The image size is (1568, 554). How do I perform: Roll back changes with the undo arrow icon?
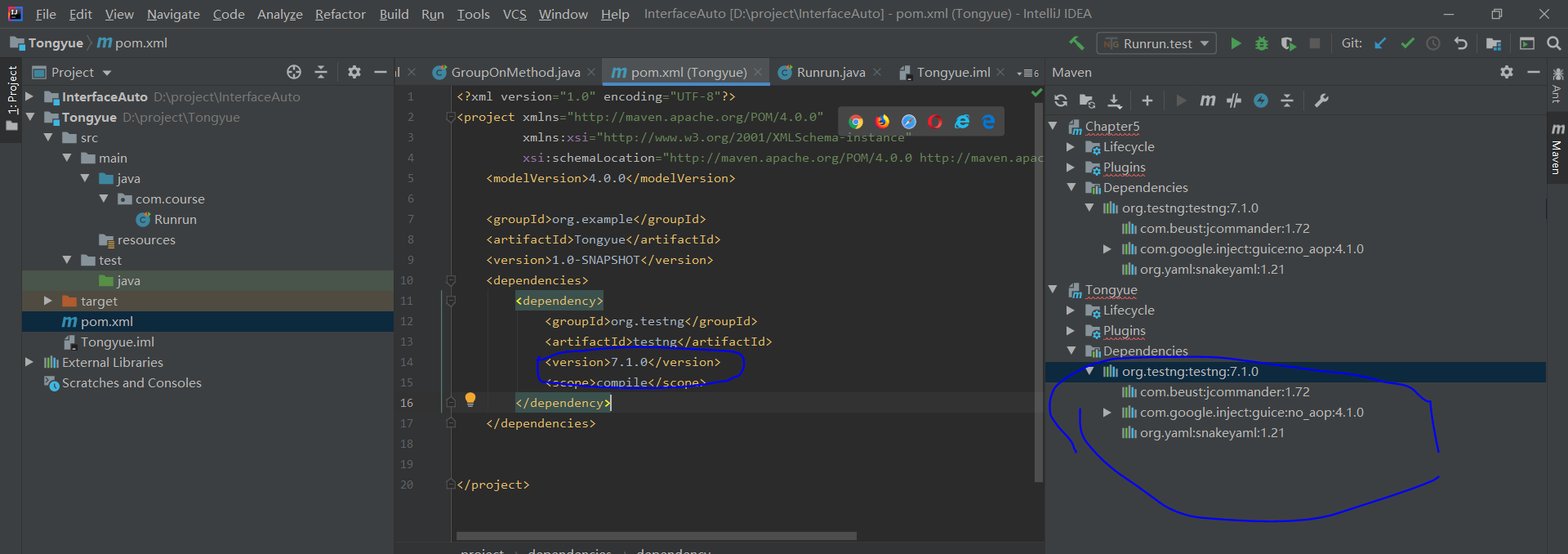point(1461,43)
